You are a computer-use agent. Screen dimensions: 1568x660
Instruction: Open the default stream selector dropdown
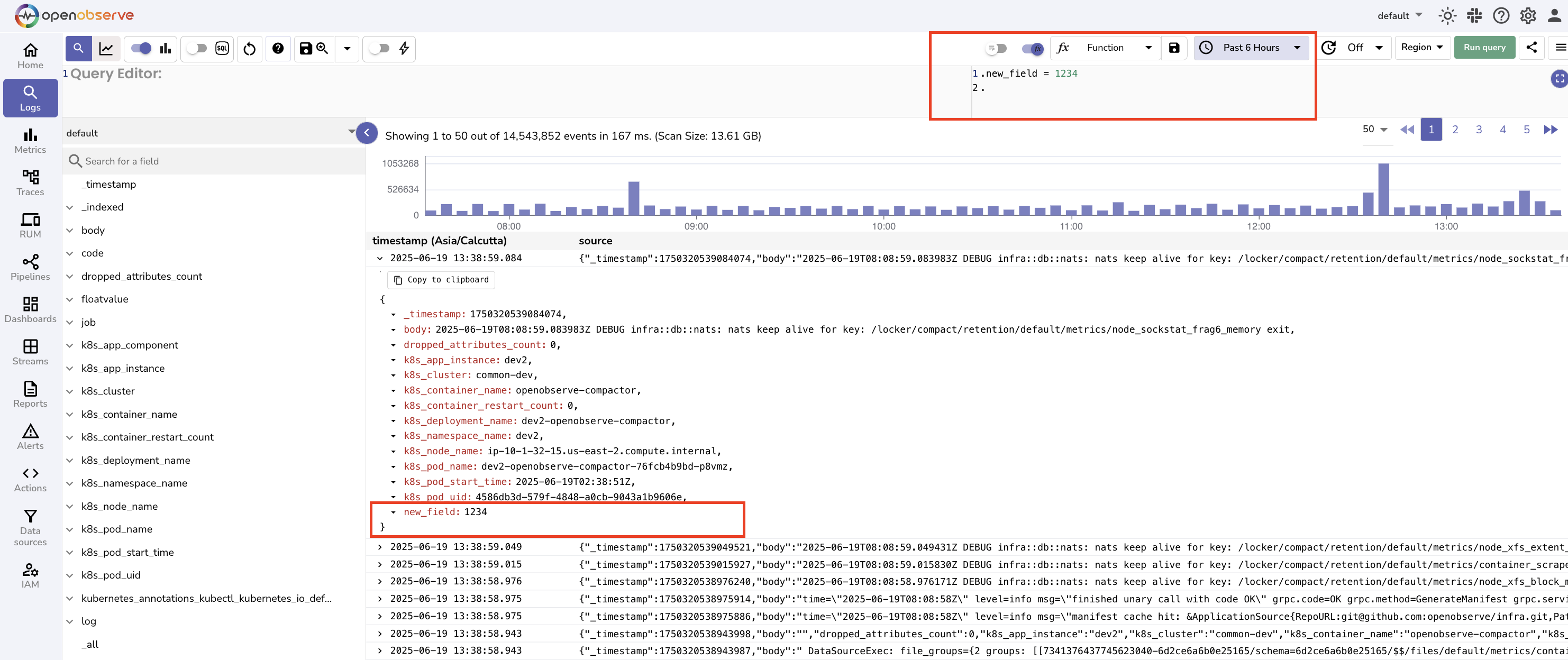211,133
